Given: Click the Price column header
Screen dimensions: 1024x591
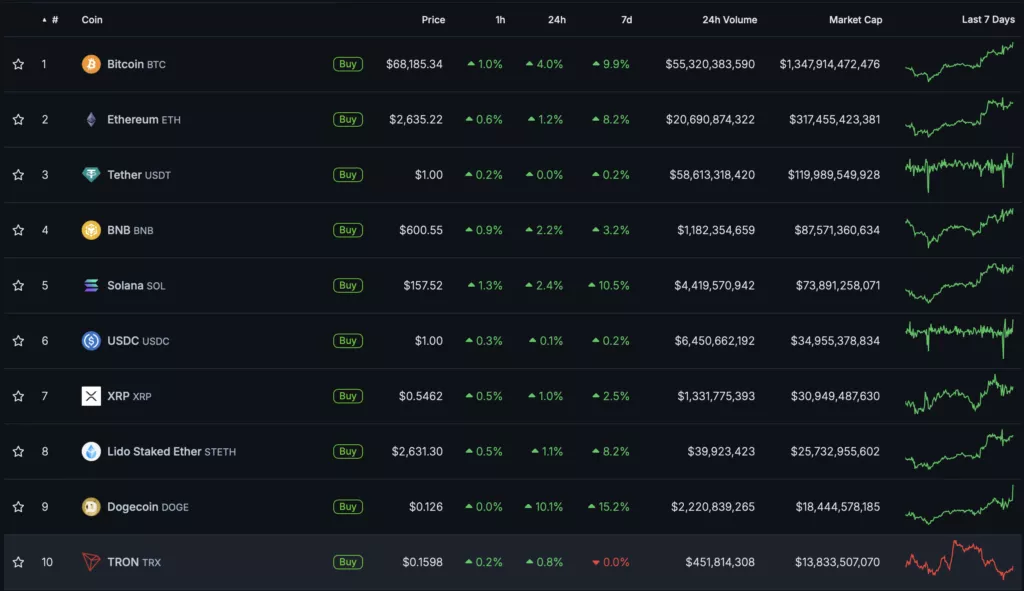Looking at the screenshot, I should tap(433, 20).
